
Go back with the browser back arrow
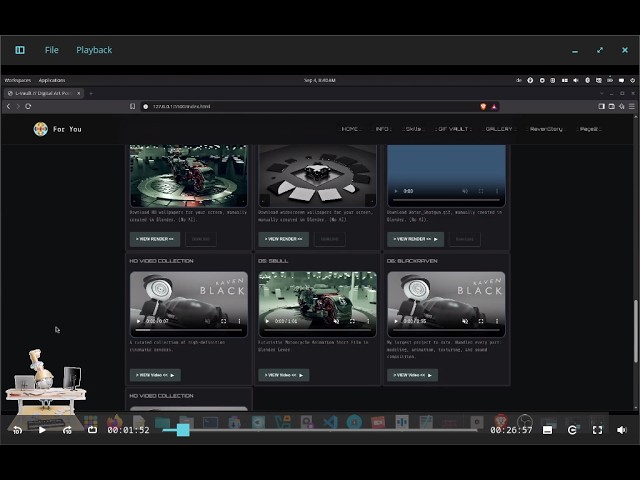(8, 107)
